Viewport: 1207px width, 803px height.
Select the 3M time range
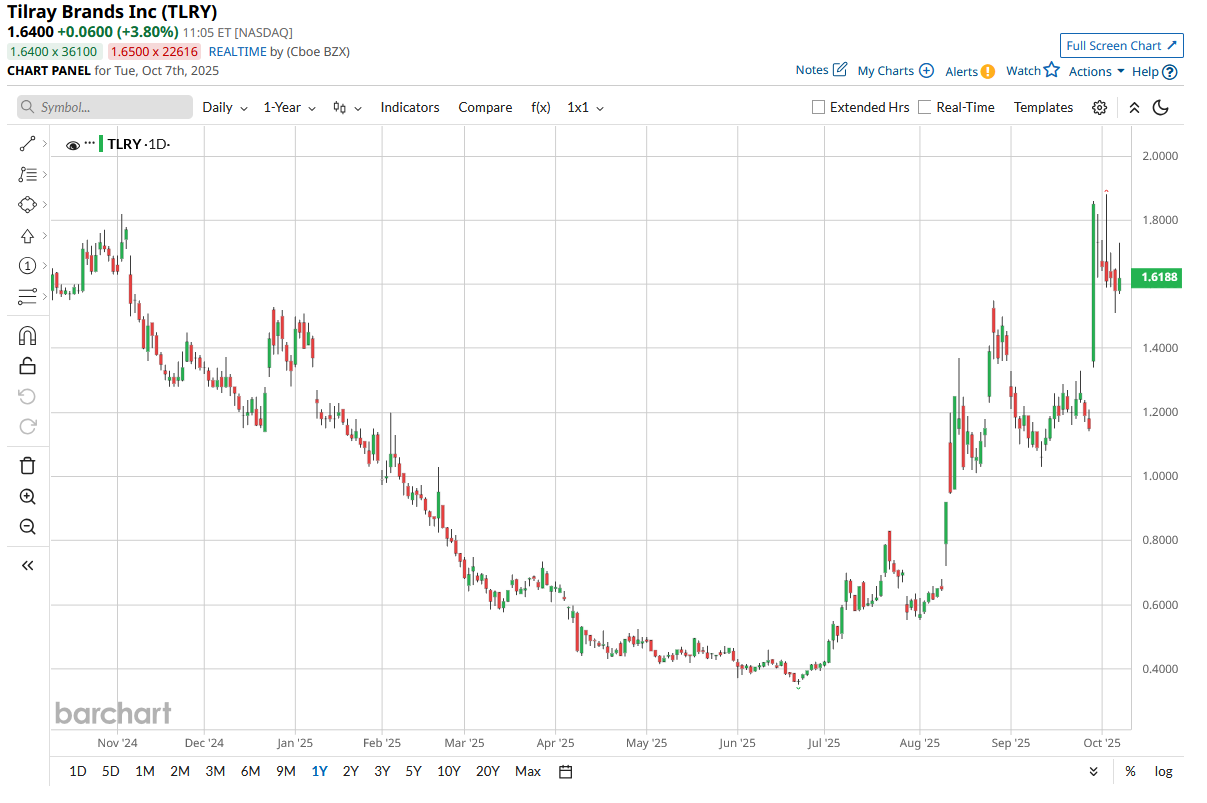coord(215,771)
